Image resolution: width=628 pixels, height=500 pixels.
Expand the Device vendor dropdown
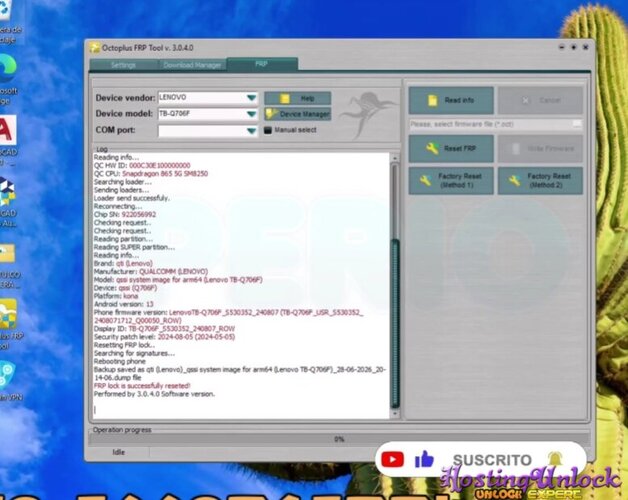(x=251, y=98)
